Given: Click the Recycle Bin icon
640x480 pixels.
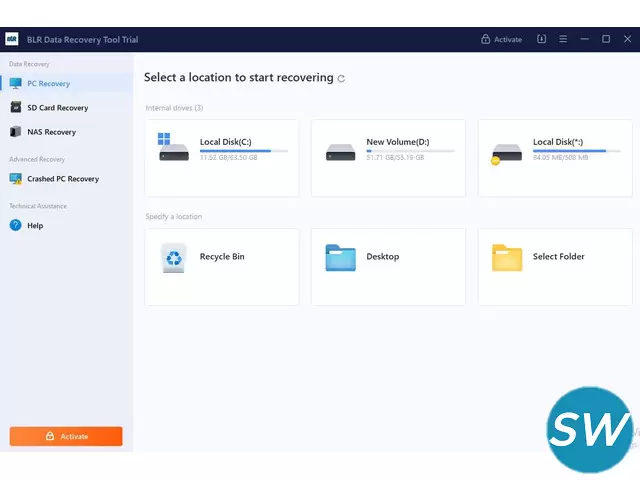Looking at the screenshot, I should coord(173,258).
